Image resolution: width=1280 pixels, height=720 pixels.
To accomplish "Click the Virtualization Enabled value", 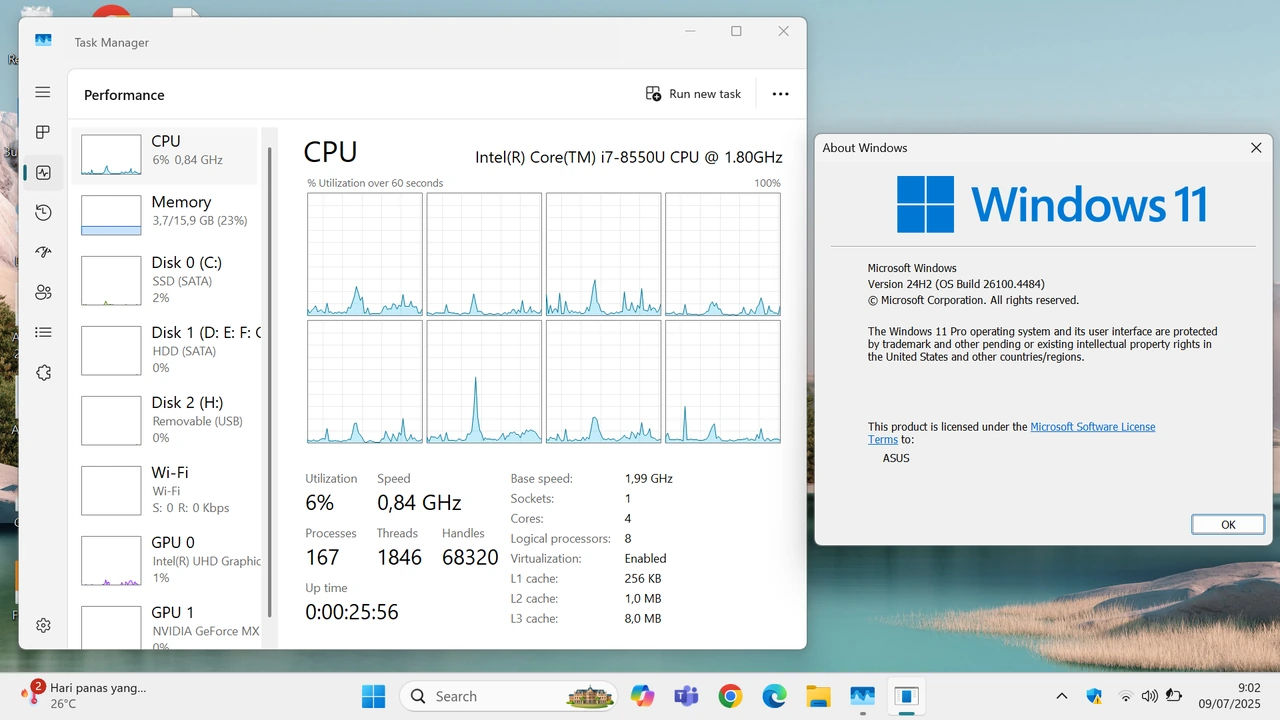I will [645, 559].
